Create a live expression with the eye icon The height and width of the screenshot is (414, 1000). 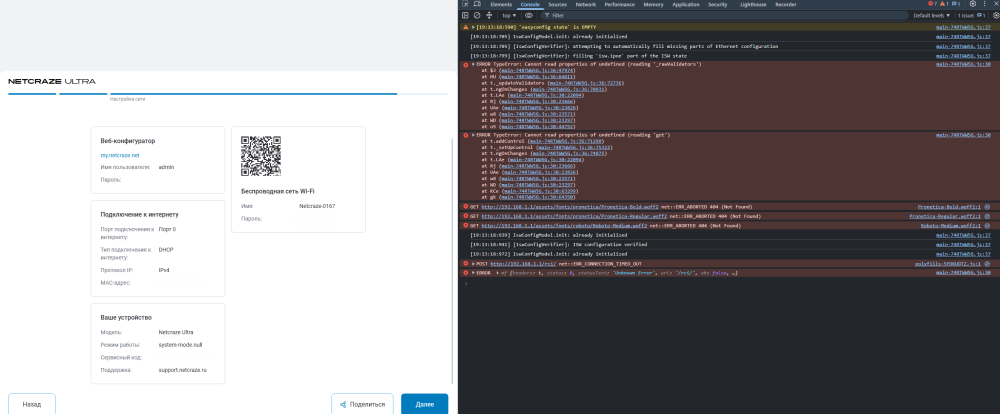point(529,15)
